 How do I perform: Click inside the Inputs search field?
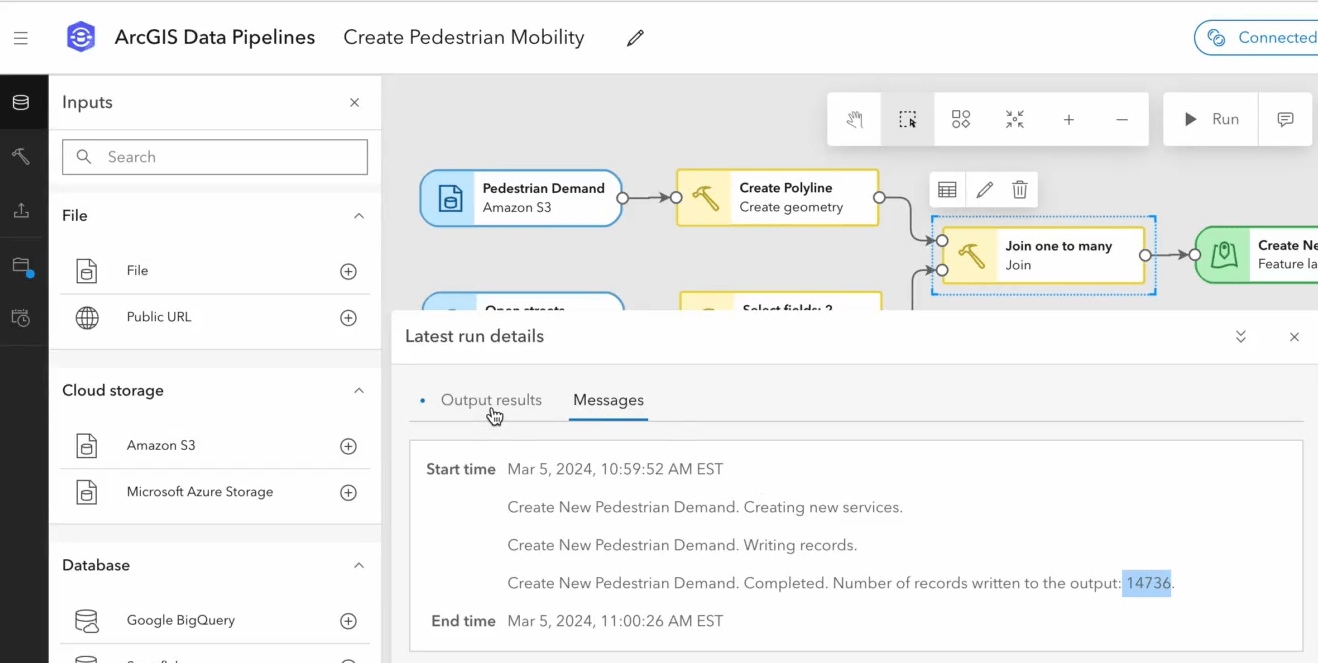pos(214,157)
